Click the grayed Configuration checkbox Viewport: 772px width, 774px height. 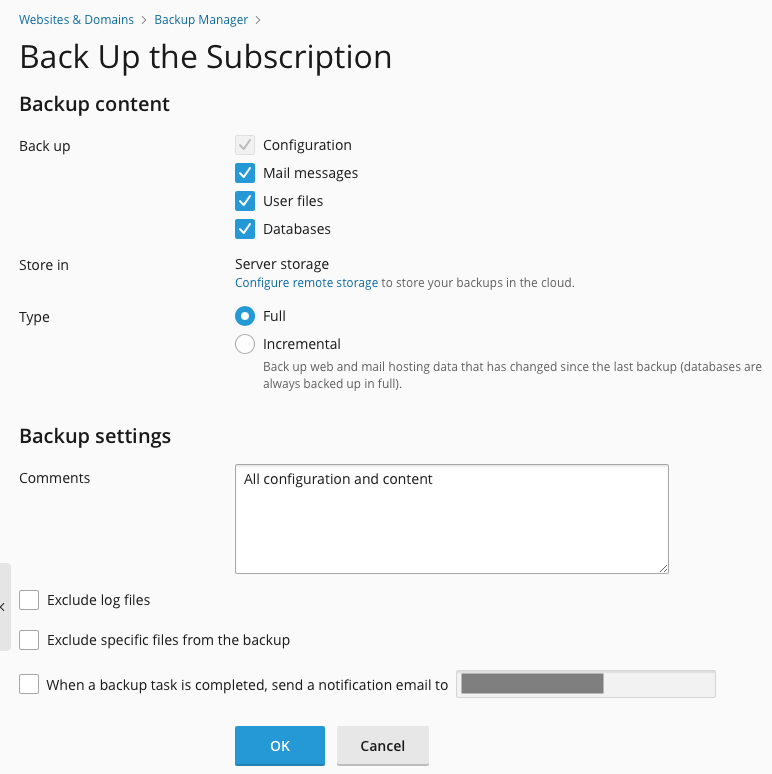coord(245,145)
